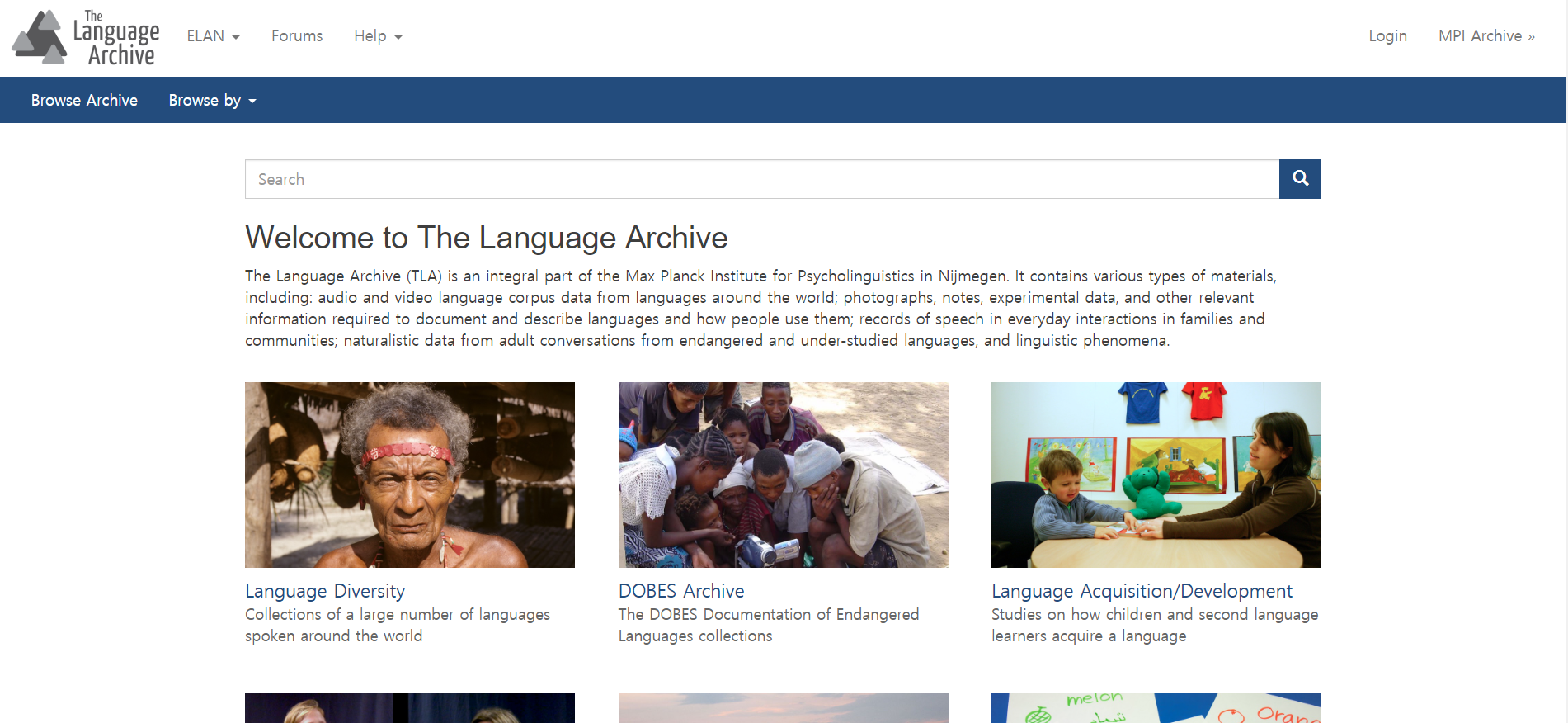Follow the Language Acquisition/Development heading link

[1142, 591]
